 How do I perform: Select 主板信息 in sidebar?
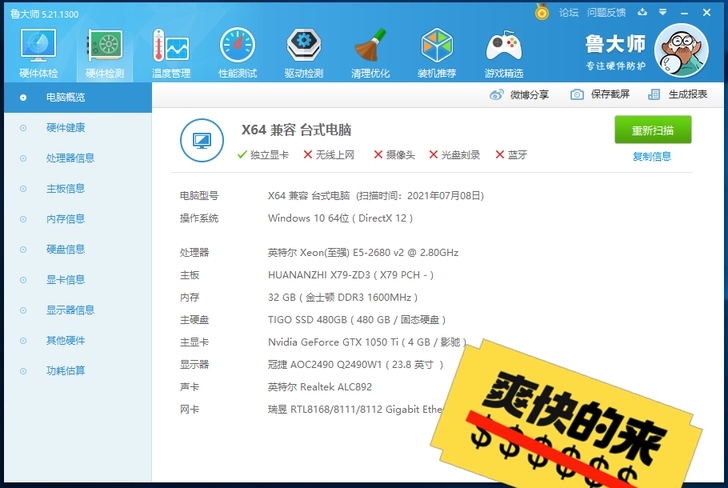point(78,189)
